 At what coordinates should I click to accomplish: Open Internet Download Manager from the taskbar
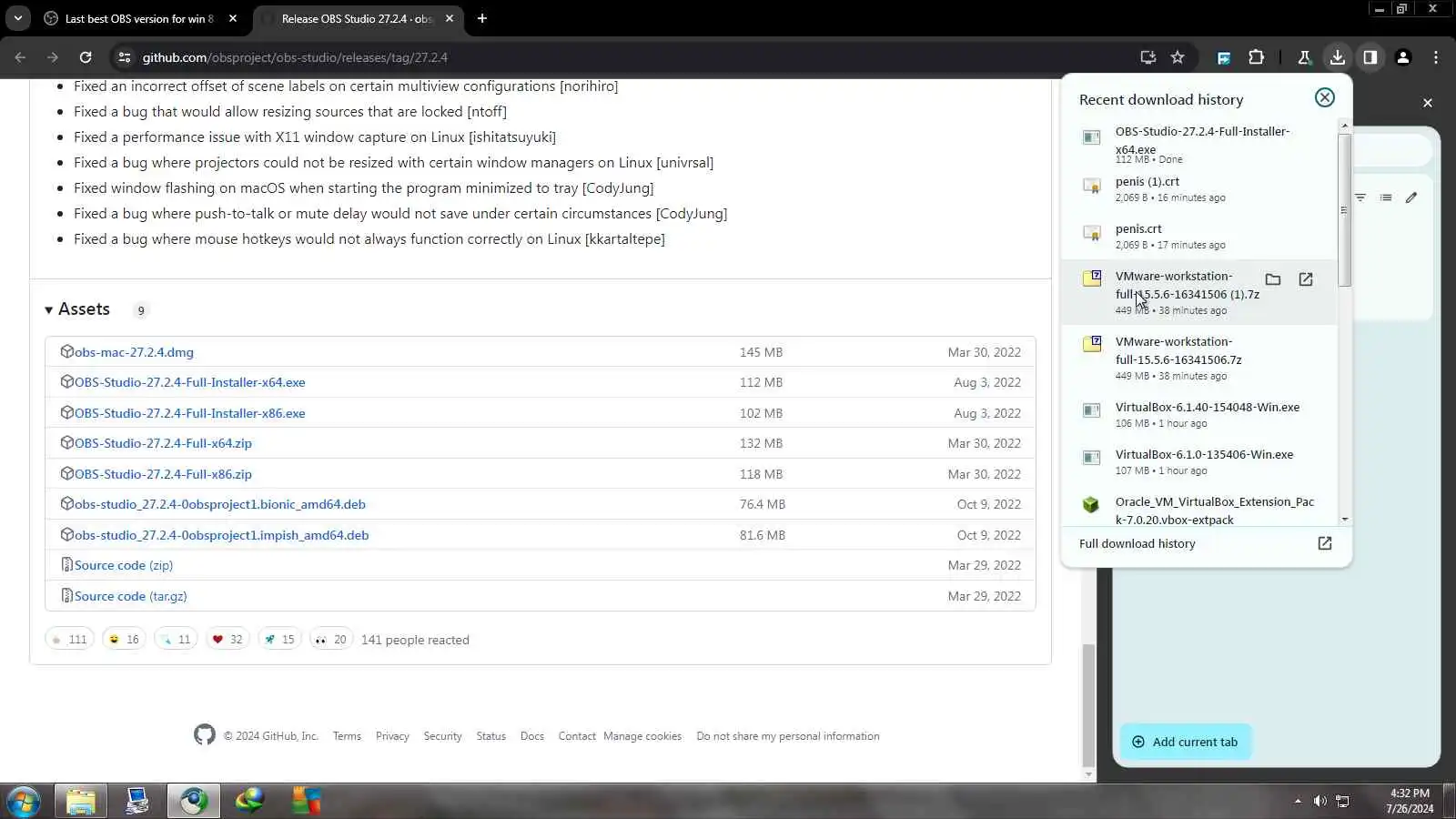click(249, 802)
